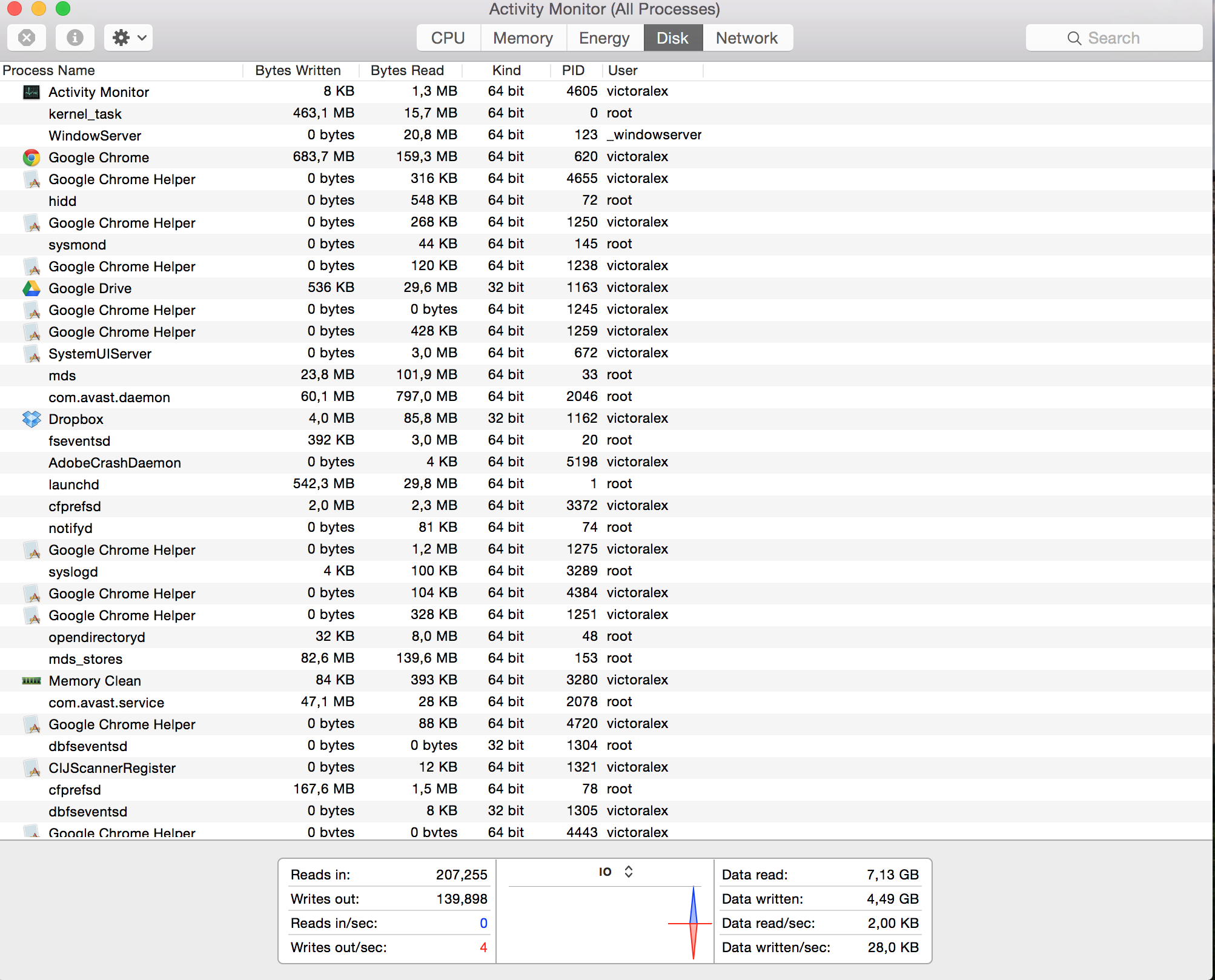Screen dimensions: 1215x980
Task: Click the Quit Process toolbar button
Action: (x=26, y=38)
